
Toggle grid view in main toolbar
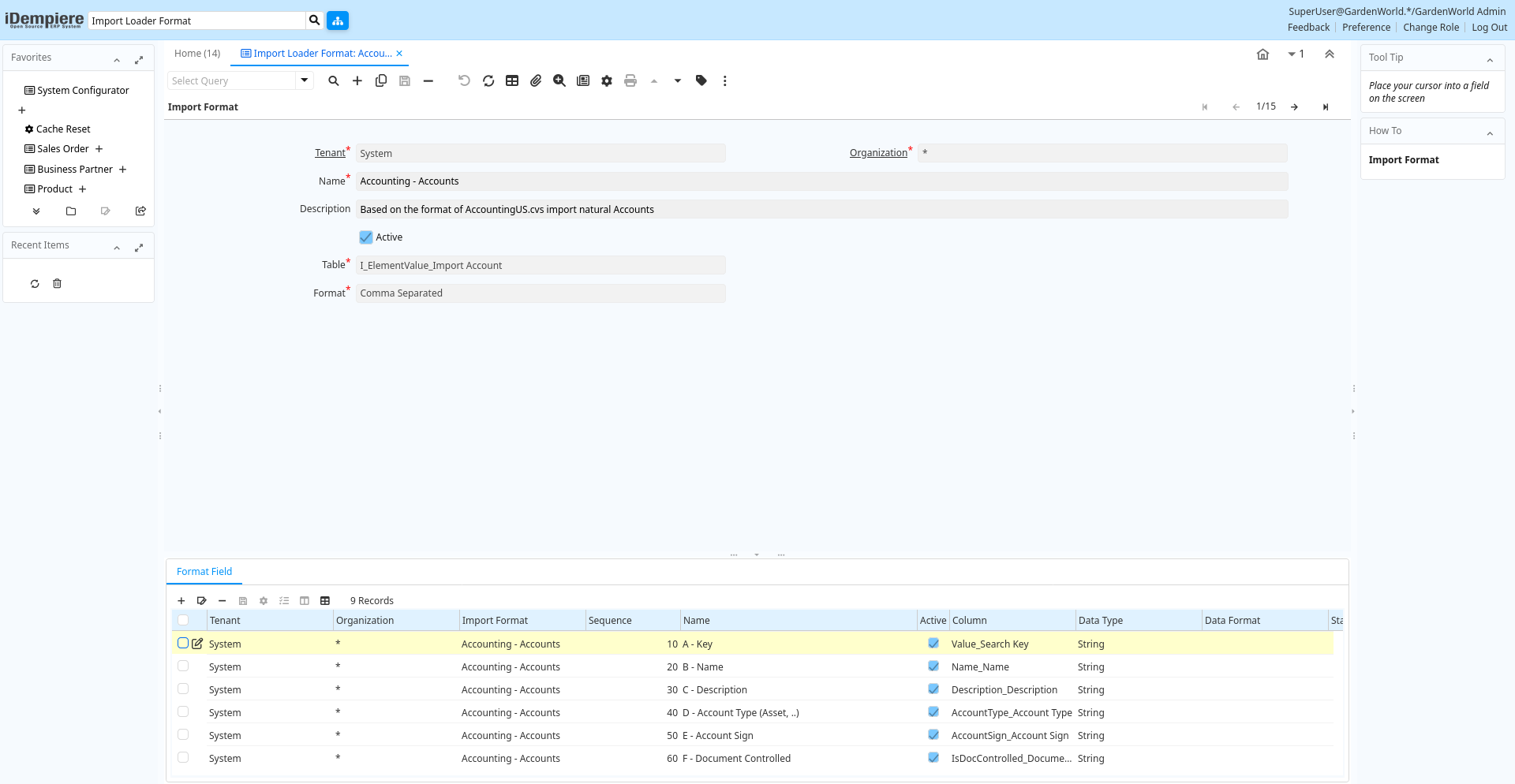(x=512, y=80)
